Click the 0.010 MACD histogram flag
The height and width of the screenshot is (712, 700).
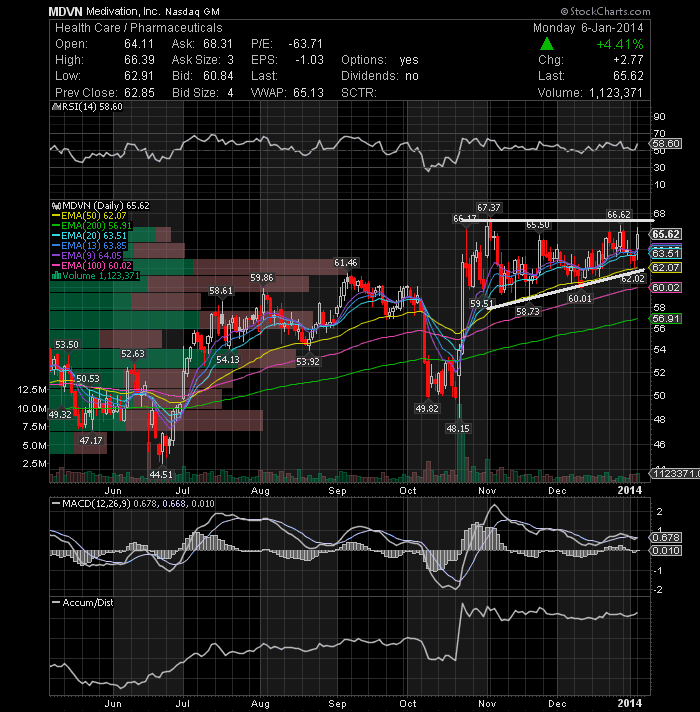666,551
